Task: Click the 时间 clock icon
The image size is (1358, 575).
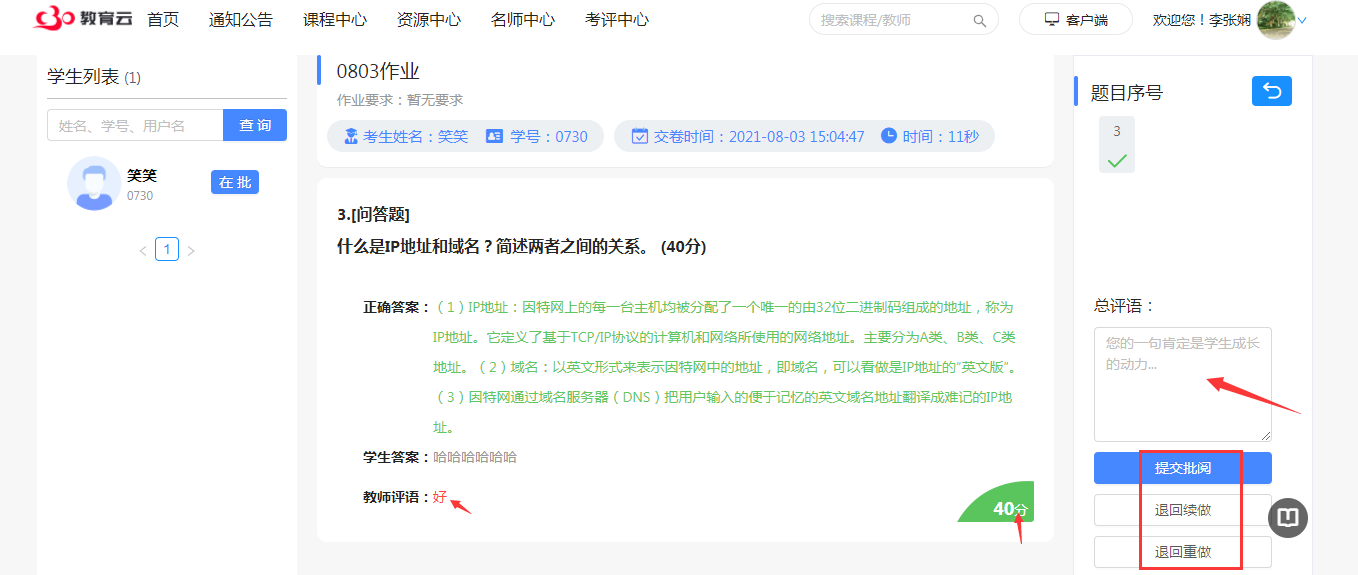Action: 889,135
